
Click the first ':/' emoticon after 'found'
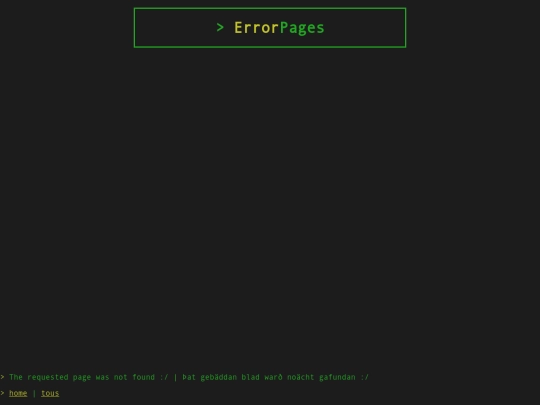(x=164, y=377)
